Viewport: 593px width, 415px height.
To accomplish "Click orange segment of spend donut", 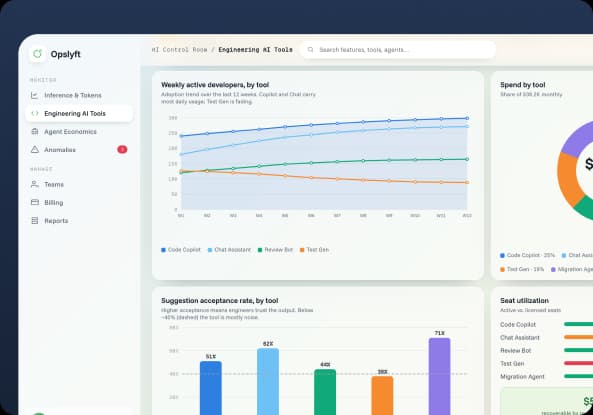I will tap(567, 178).
